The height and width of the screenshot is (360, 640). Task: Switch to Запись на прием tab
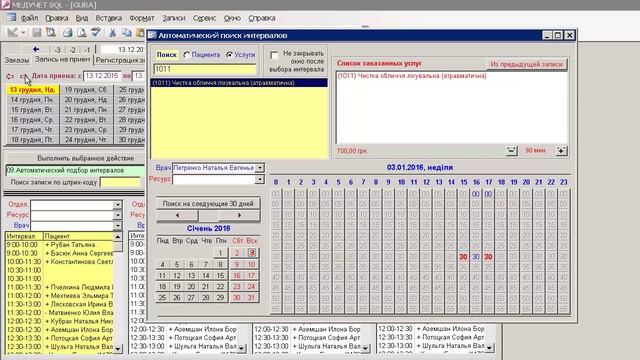pos(62,60)
